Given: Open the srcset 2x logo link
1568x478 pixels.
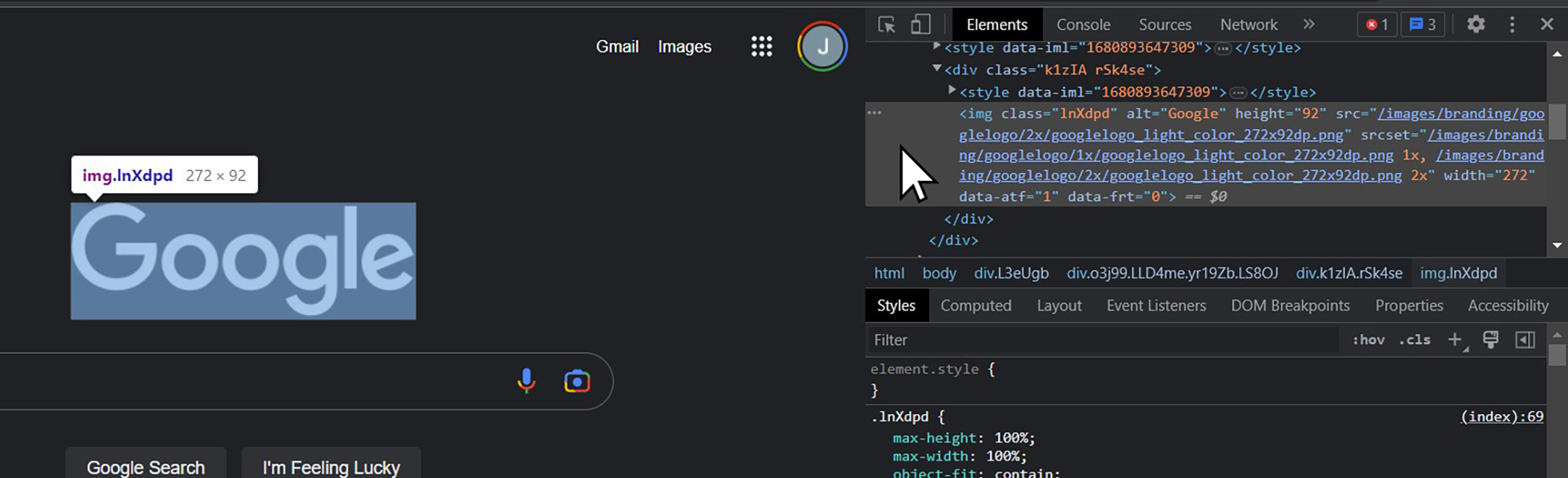Looking at the screenshot, I should pos(1252,165).
